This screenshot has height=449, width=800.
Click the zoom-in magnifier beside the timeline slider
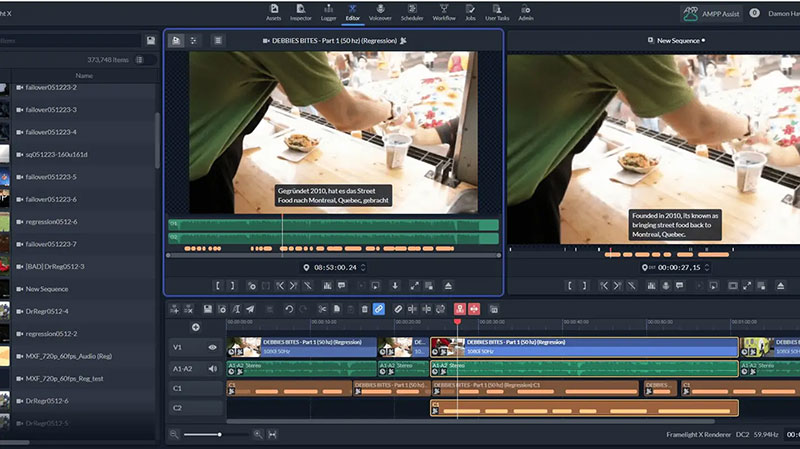click(258, 434)
